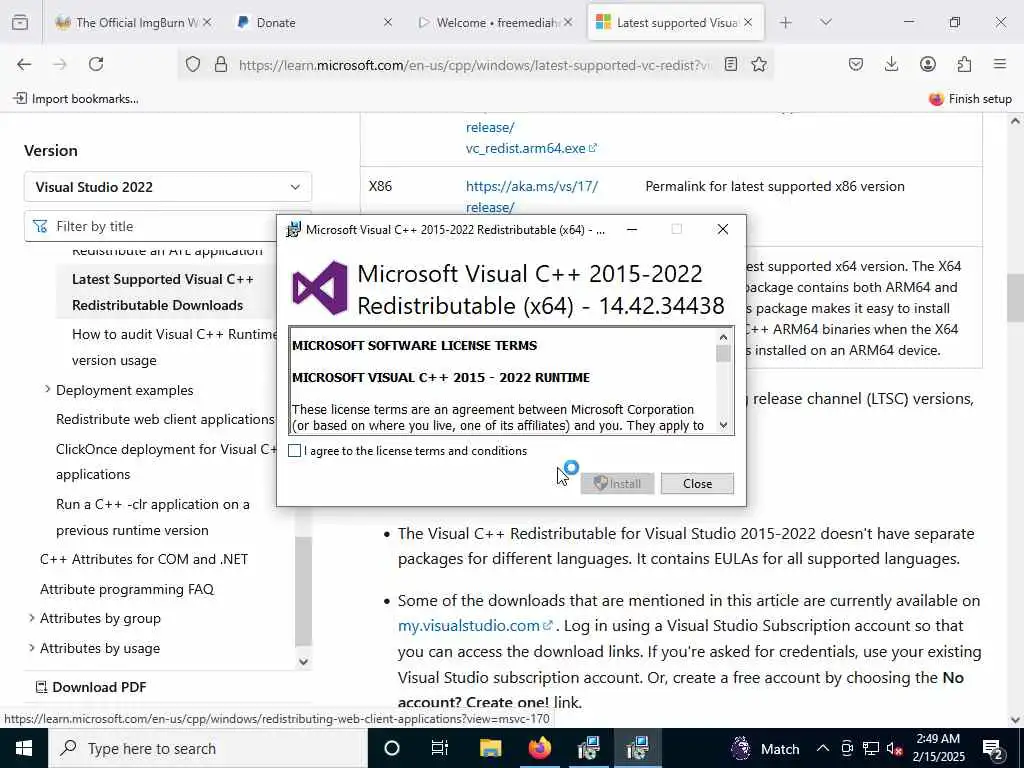Open the X86 aka.ms/vs/17/release link
The height and width of the screenshot is (768, 1024).
click(x=532, y=197)
